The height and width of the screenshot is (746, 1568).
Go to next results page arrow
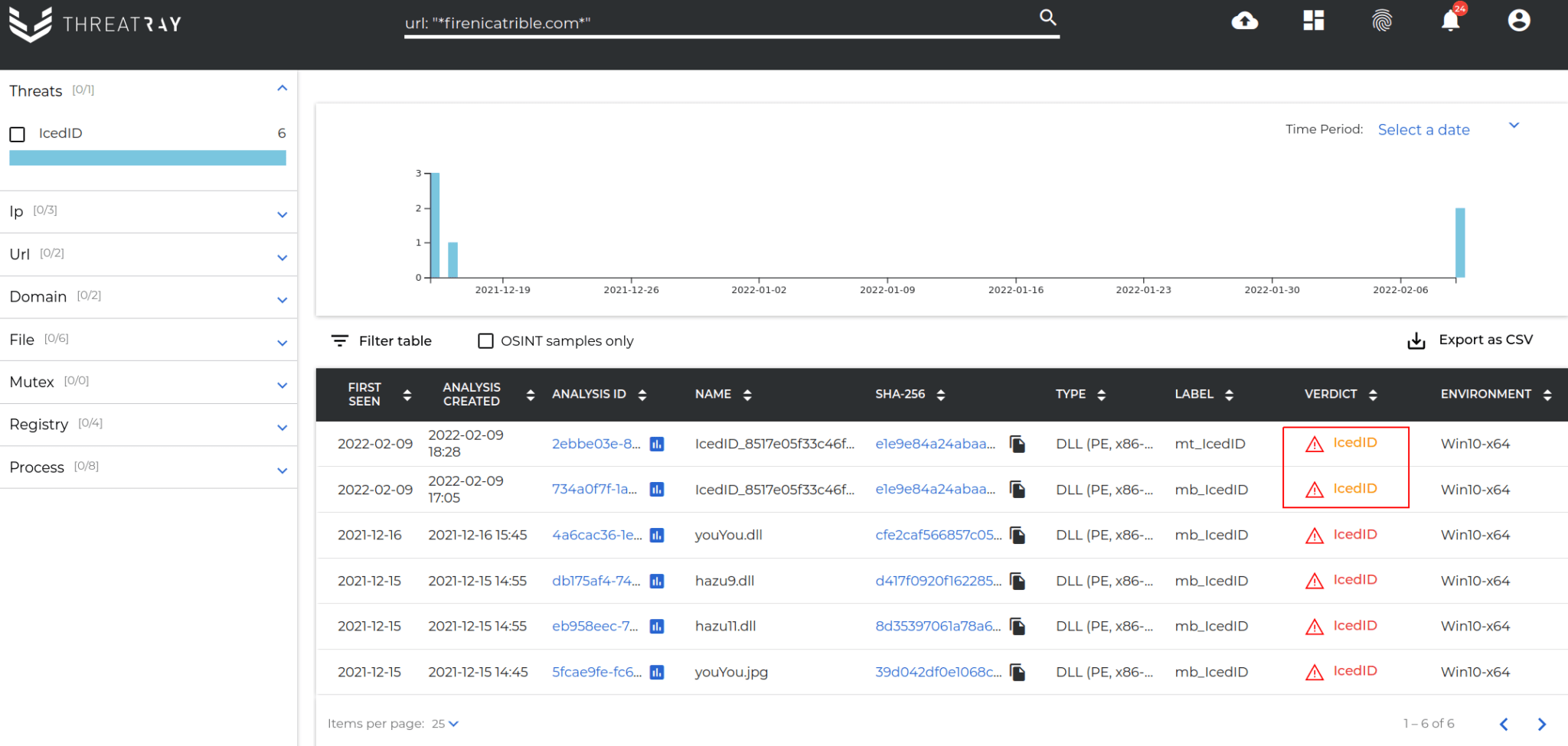coord(1542,724)
